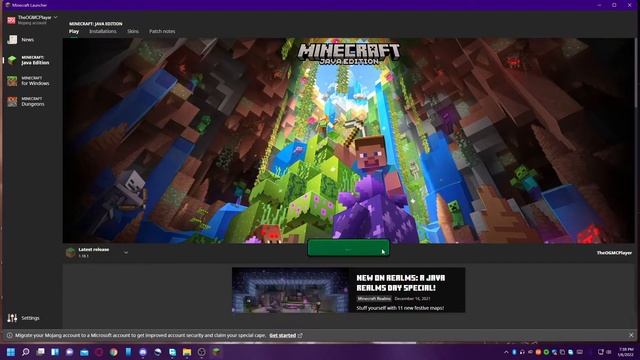Click the headphones tray icon
The height and width of the screenshot is (360, 640).
pyautogui.click(x=522, y=352)
